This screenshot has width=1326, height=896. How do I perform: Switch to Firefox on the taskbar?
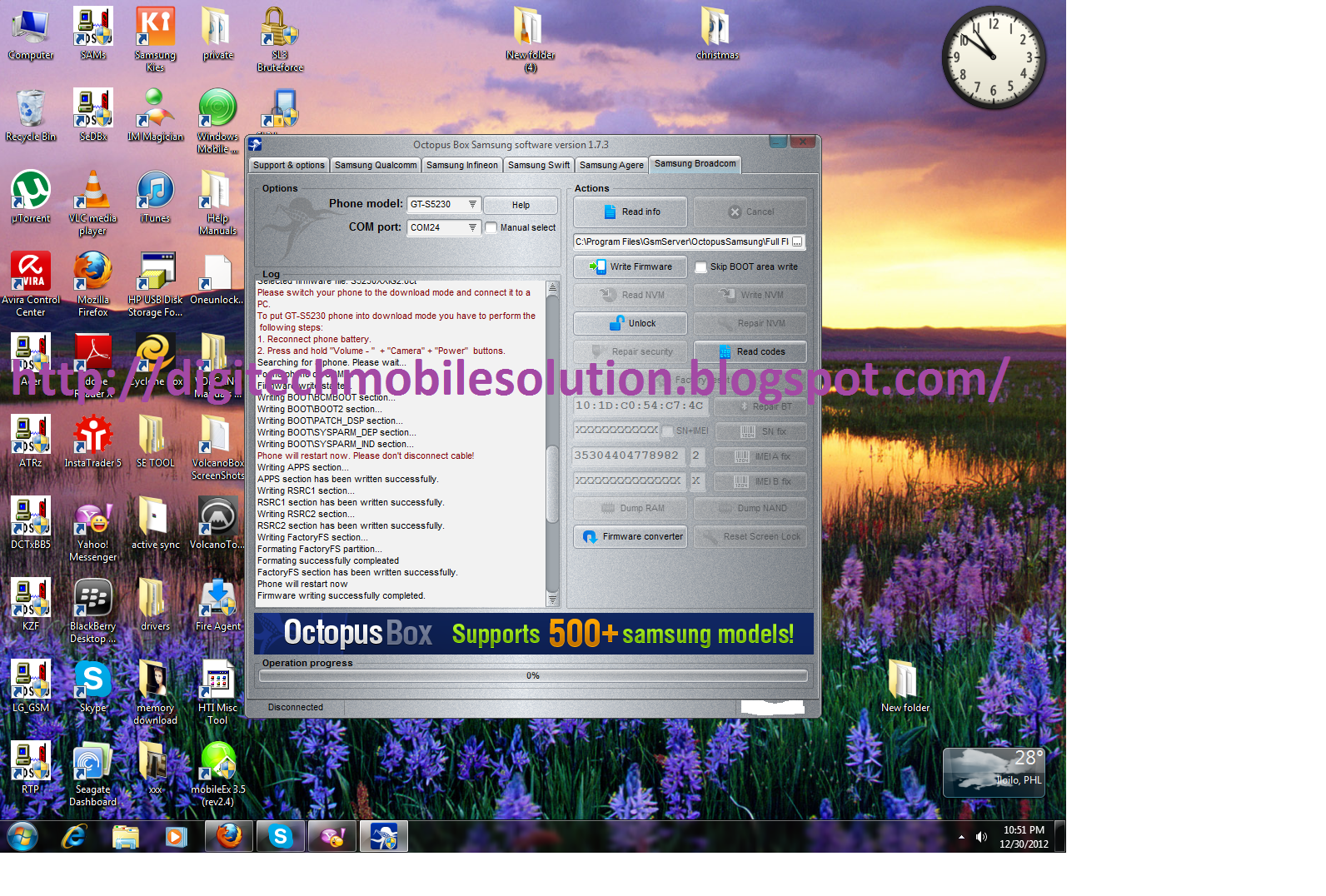229,836
